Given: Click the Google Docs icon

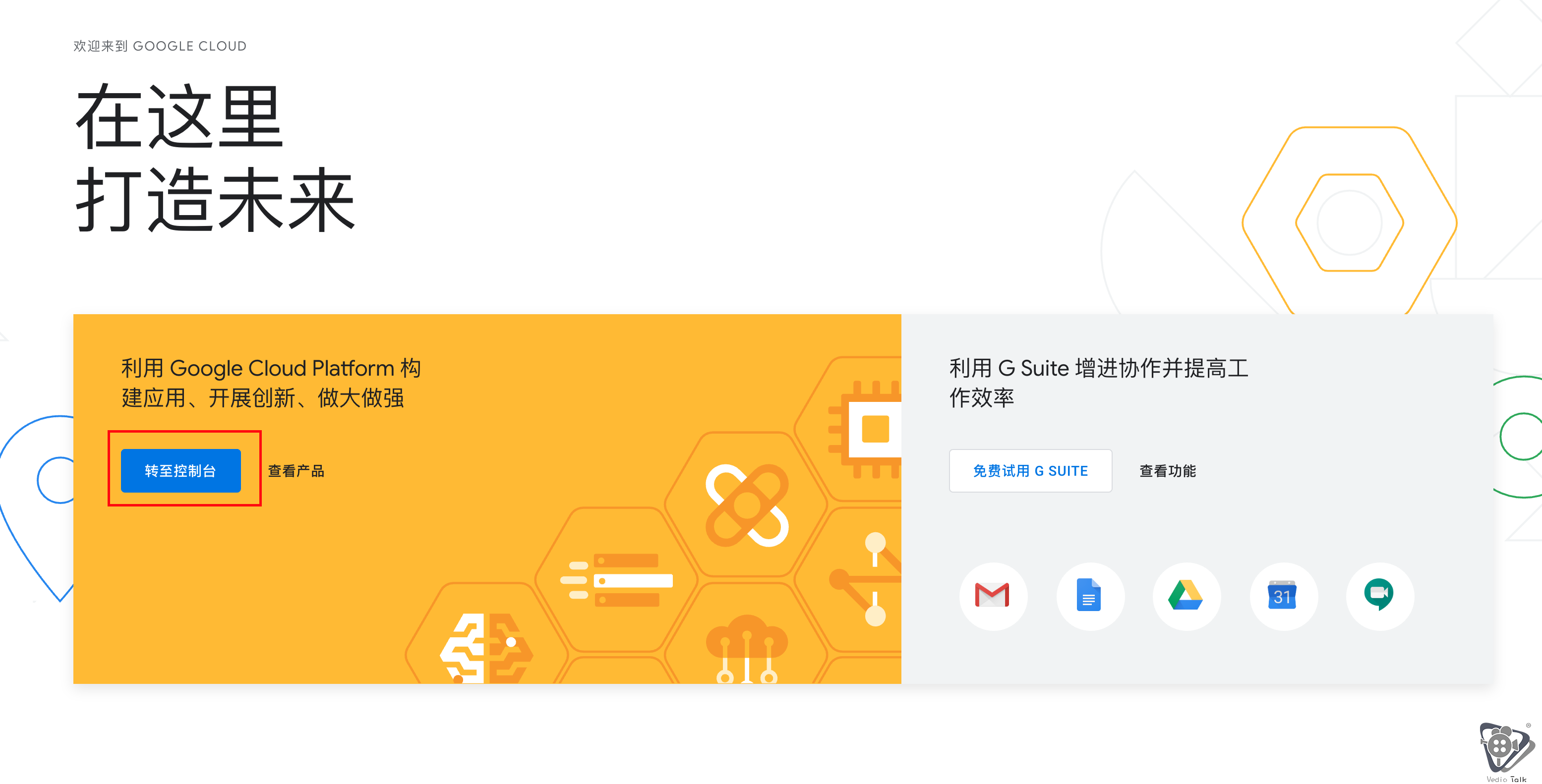Looking at the screenshot, I should (x=1089, y=596).
